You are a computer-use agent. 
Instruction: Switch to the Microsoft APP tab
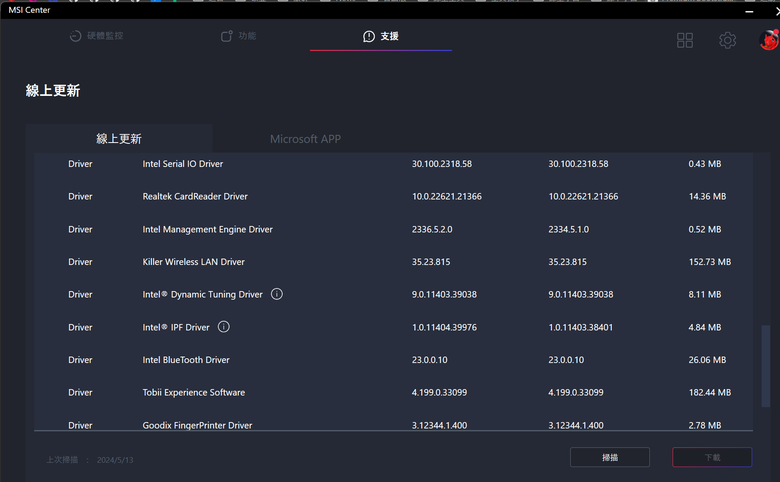pos(305,139)
